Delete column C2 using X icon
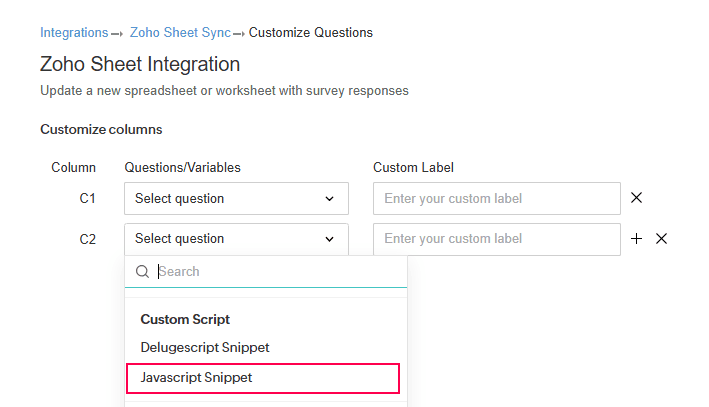 pos(661,239)
